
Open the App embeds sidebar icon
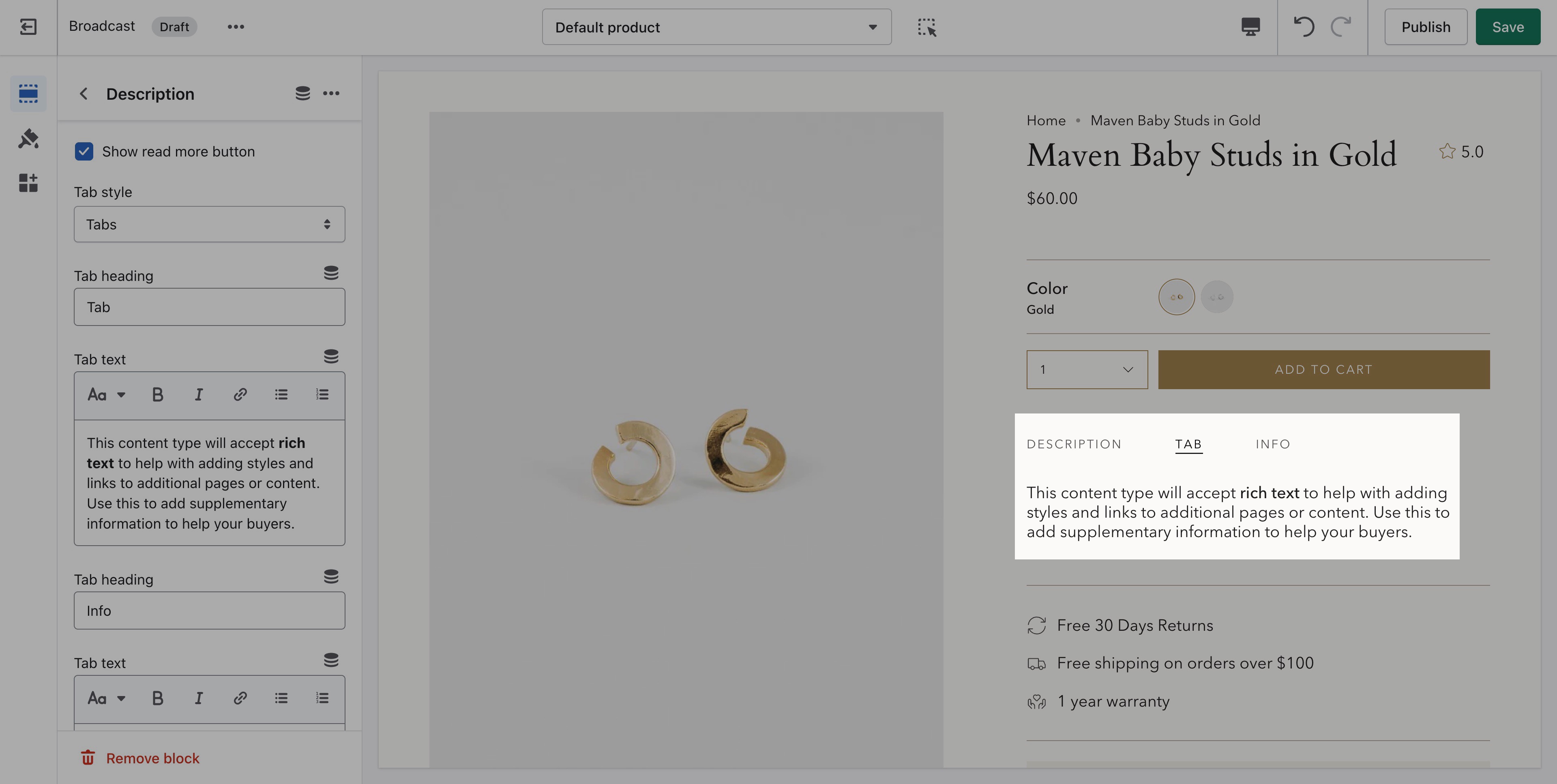[x=28, y=182]
